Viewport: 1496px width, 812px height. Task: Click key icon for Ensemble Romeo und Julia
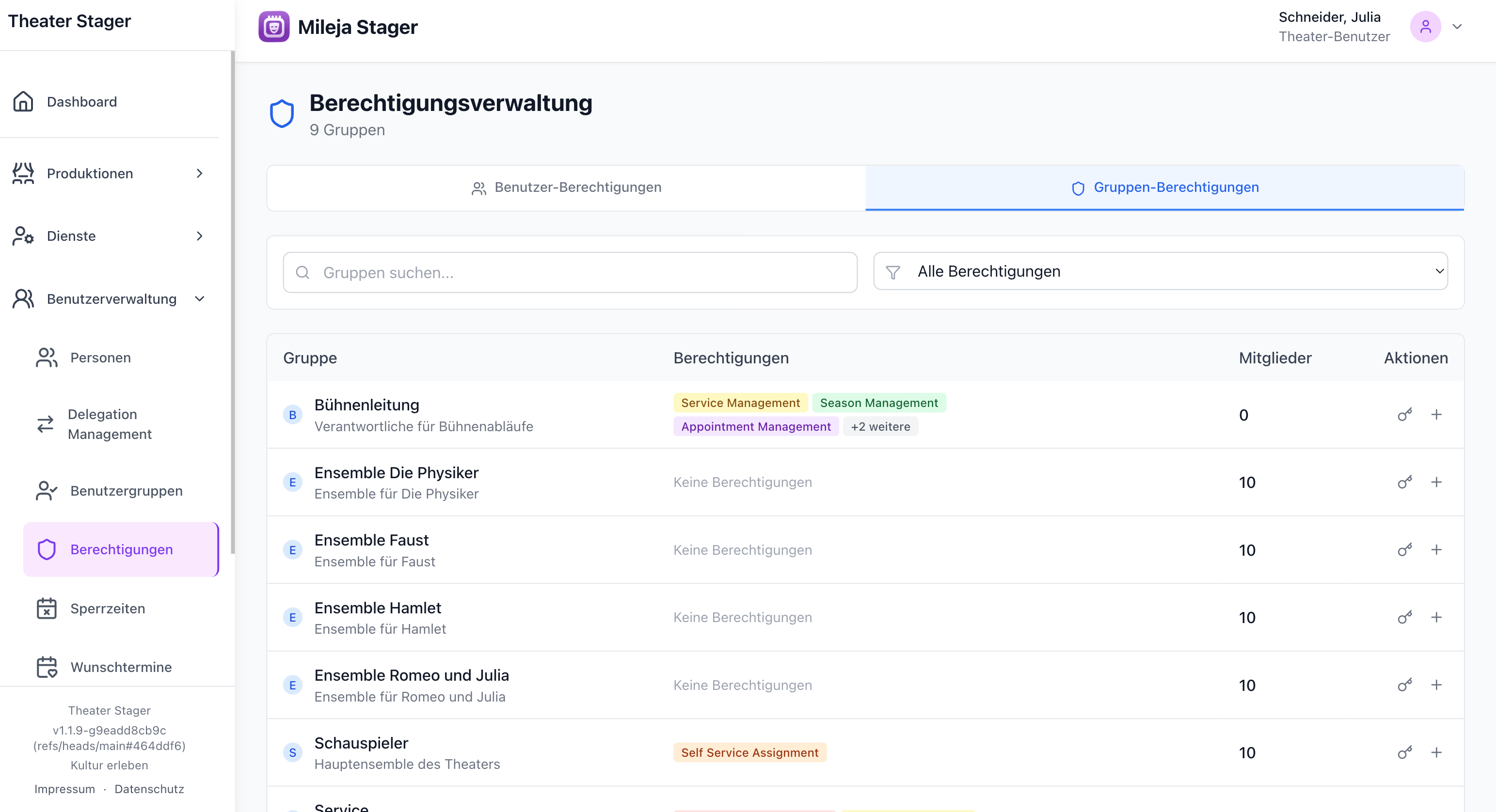click(x=1404, y=685)
